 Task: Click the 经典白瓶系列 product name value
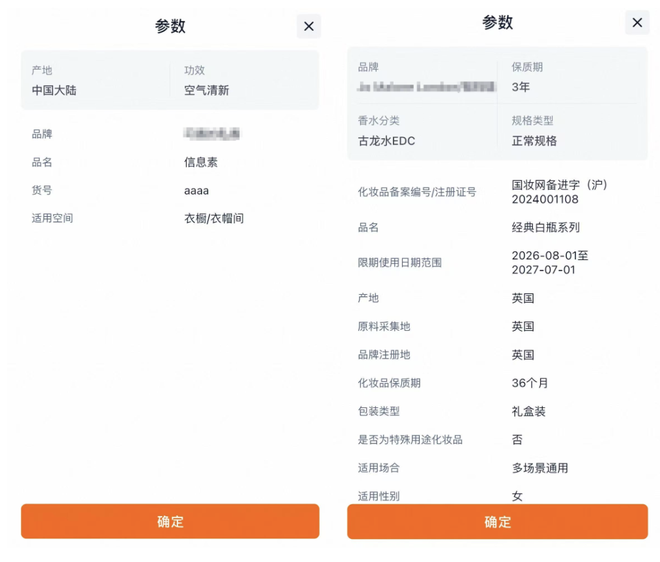545,227
